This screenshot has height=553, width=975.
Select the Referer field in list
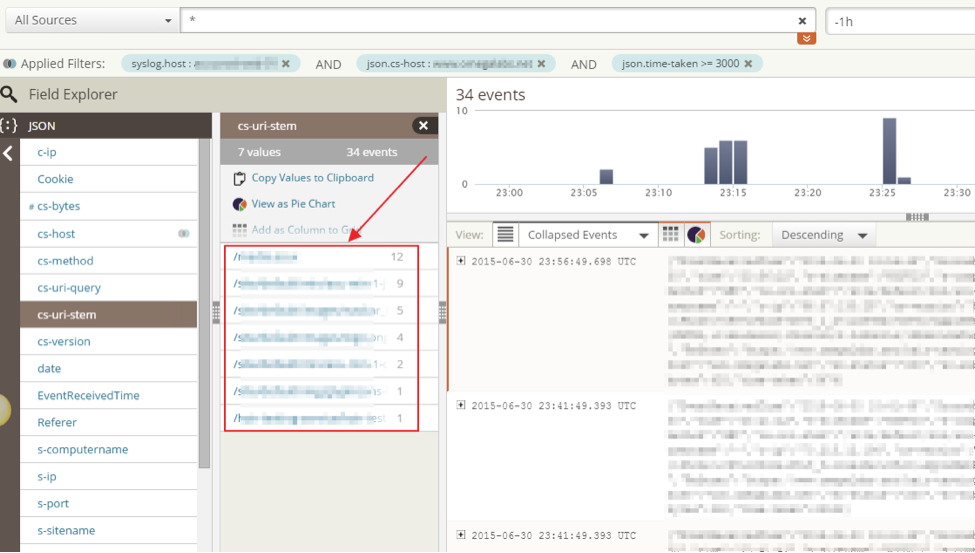coord(57,423)
